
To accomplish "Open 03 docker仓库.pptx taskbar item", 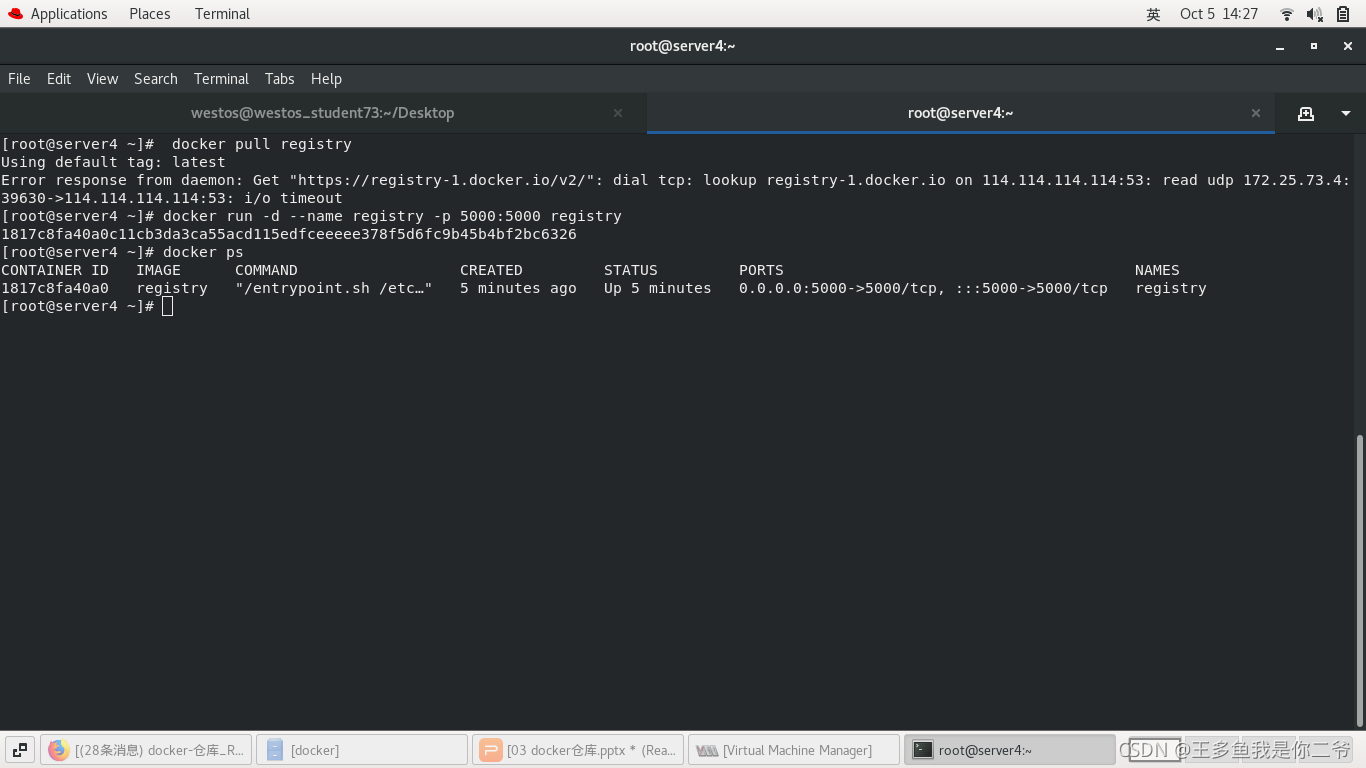I will click(578, 750).
